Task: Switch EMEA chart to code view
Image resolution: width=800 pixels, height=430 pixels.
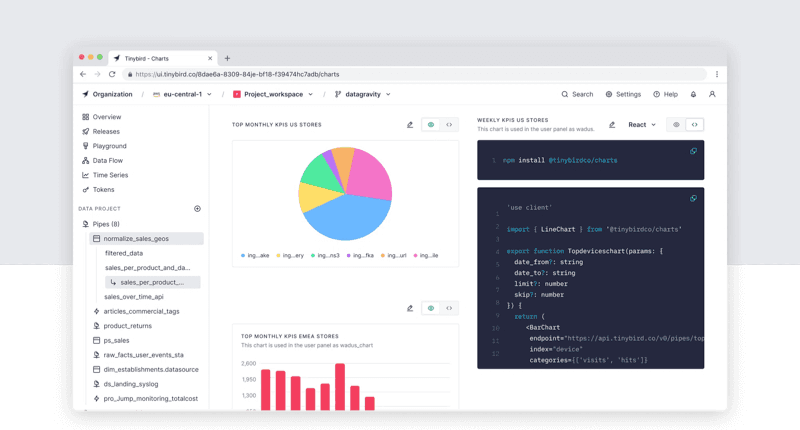Action: click(x=449, y=308)
